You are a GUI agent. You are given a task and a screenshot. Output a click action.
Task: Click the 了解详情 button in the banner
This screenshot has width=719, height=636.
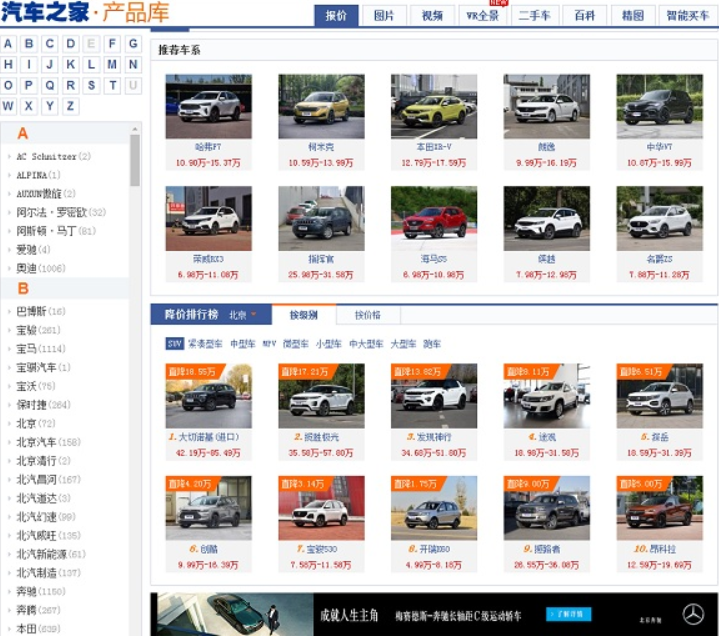click(569, 614)
